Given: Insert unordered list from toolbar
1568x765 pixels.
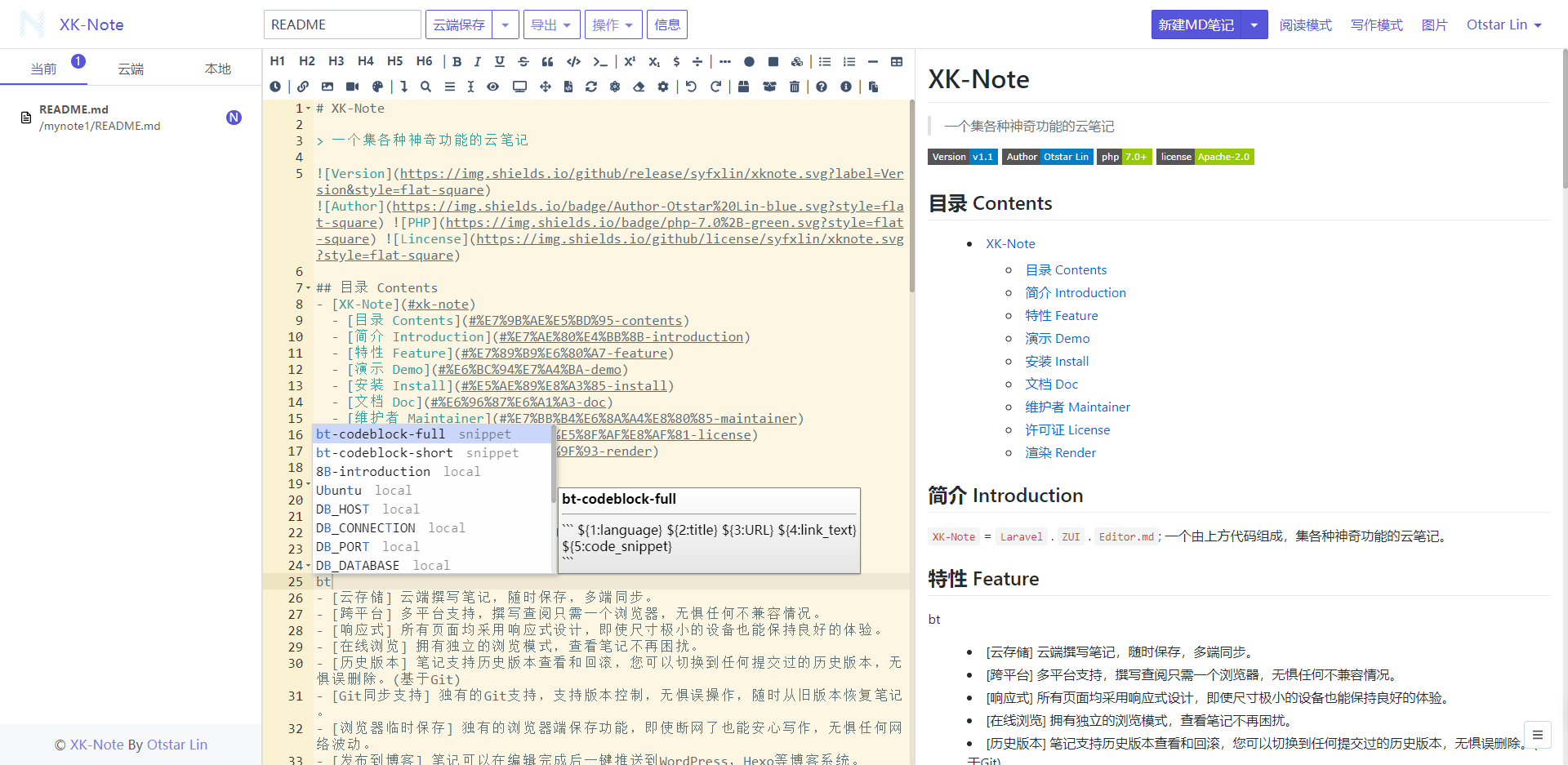Looking at the screenshot, I should pyautogui.click(x=825, y=61).
